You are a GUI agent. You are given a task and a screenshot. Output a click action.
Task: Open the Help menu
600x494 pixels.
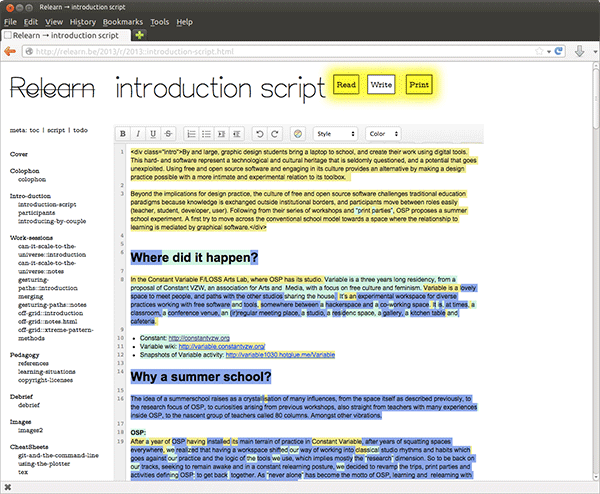point(184,22)
